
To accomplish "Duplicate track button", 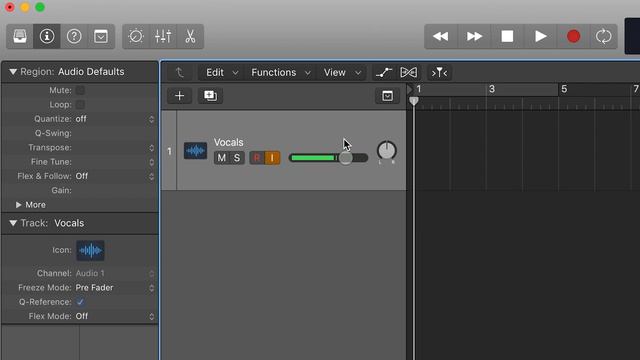I will (x=211, y=96).
